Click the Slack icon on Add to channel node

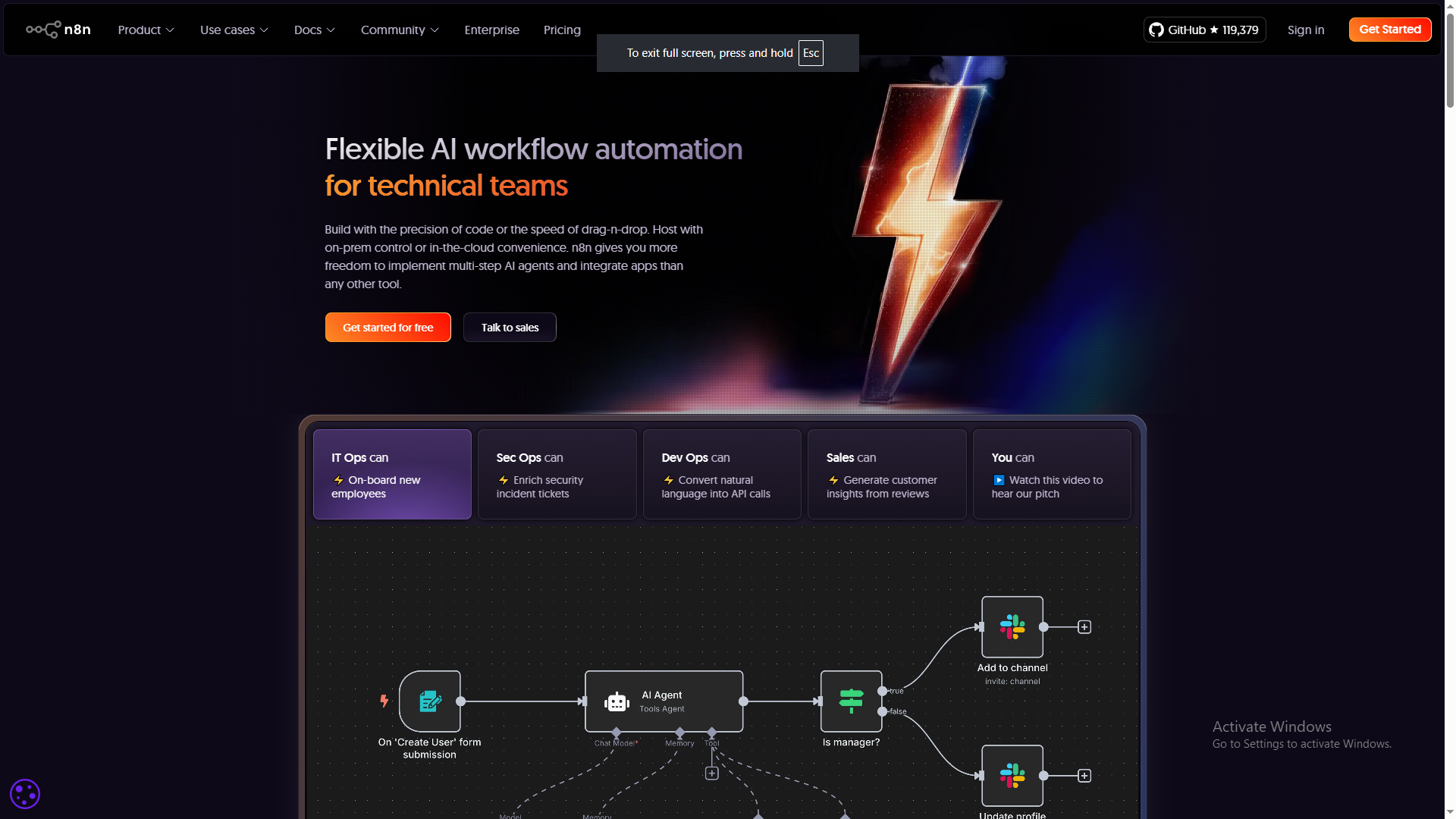point(1012,628)
